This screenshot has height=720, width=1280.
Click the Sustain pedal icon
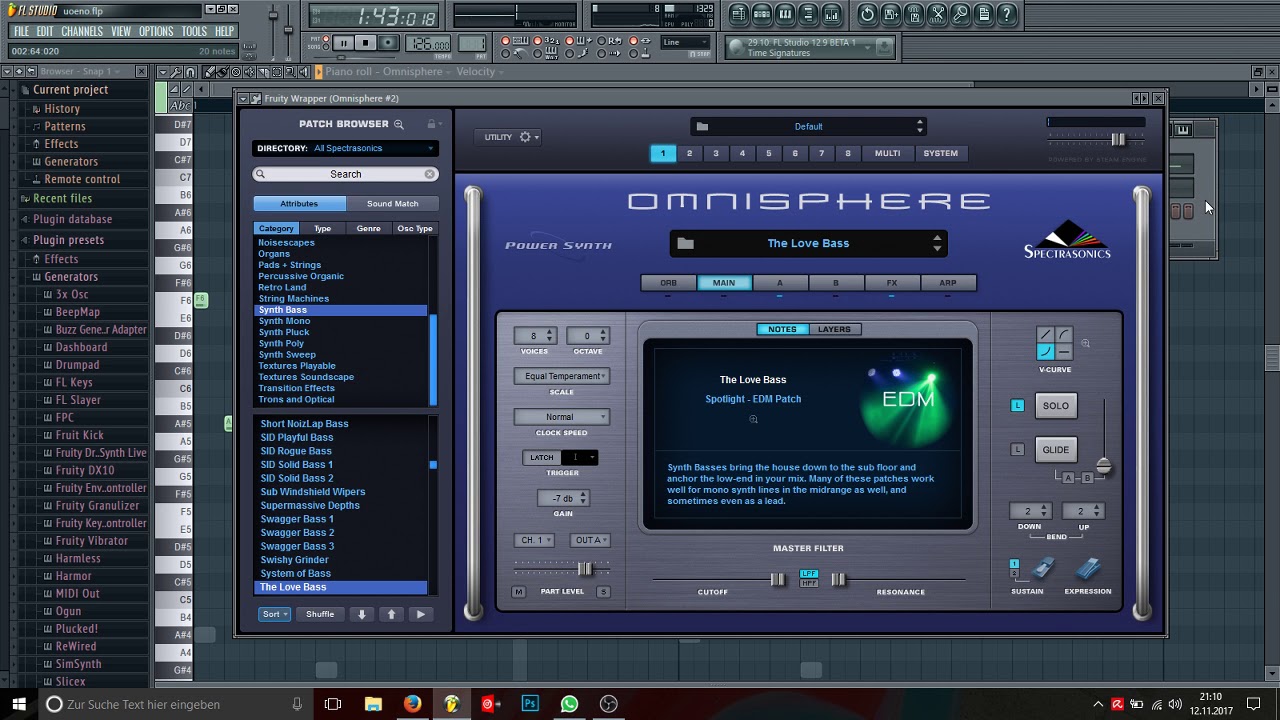point(1042,569)
